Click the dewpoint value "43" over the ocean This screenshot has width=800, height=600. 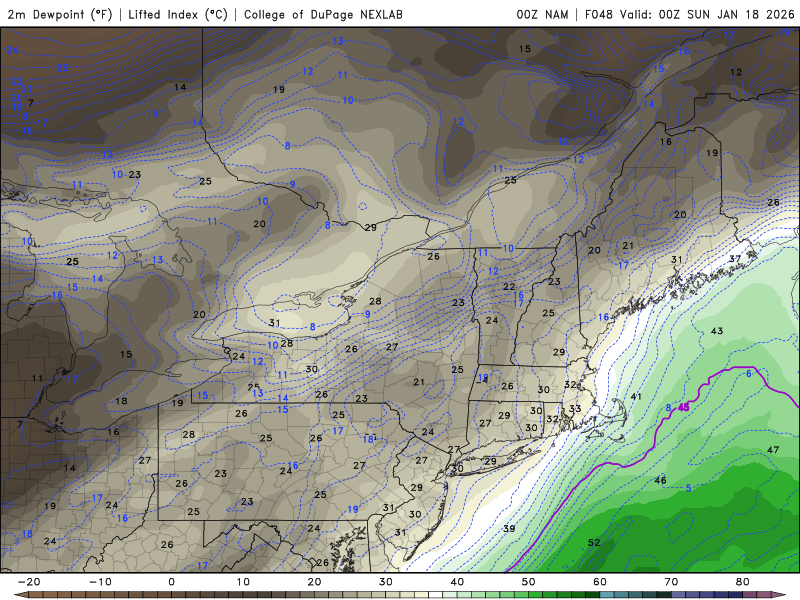[x=717, y=331]
